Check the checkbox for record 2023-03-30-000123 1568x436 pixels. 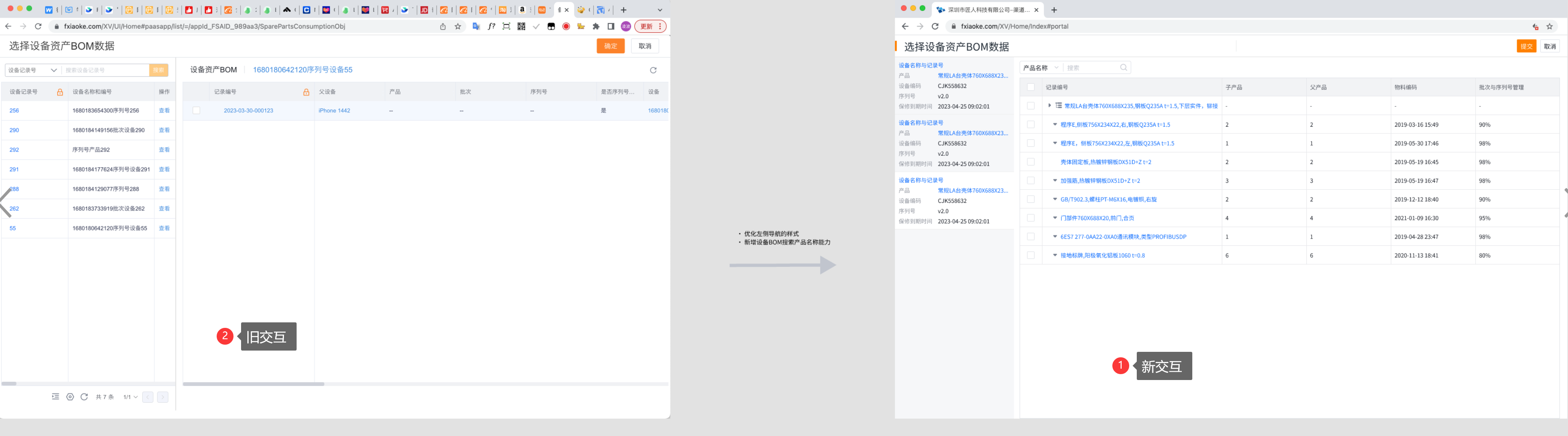[196, 110]
